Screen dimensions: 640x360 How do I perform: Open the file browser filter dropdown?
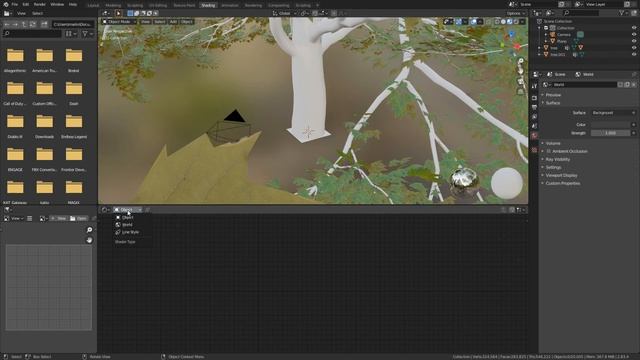[x=87, y=33]
